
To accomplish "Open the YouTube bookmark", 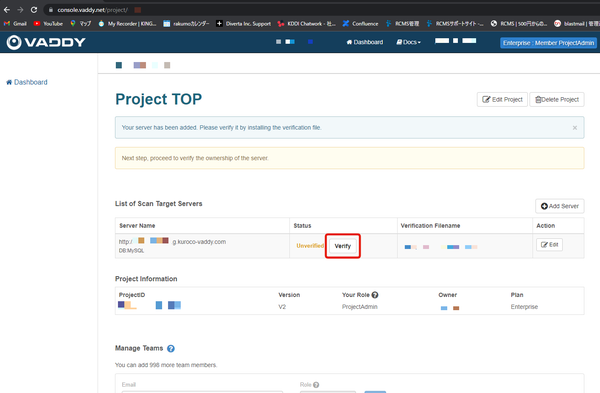I will [x=48, y=24].
